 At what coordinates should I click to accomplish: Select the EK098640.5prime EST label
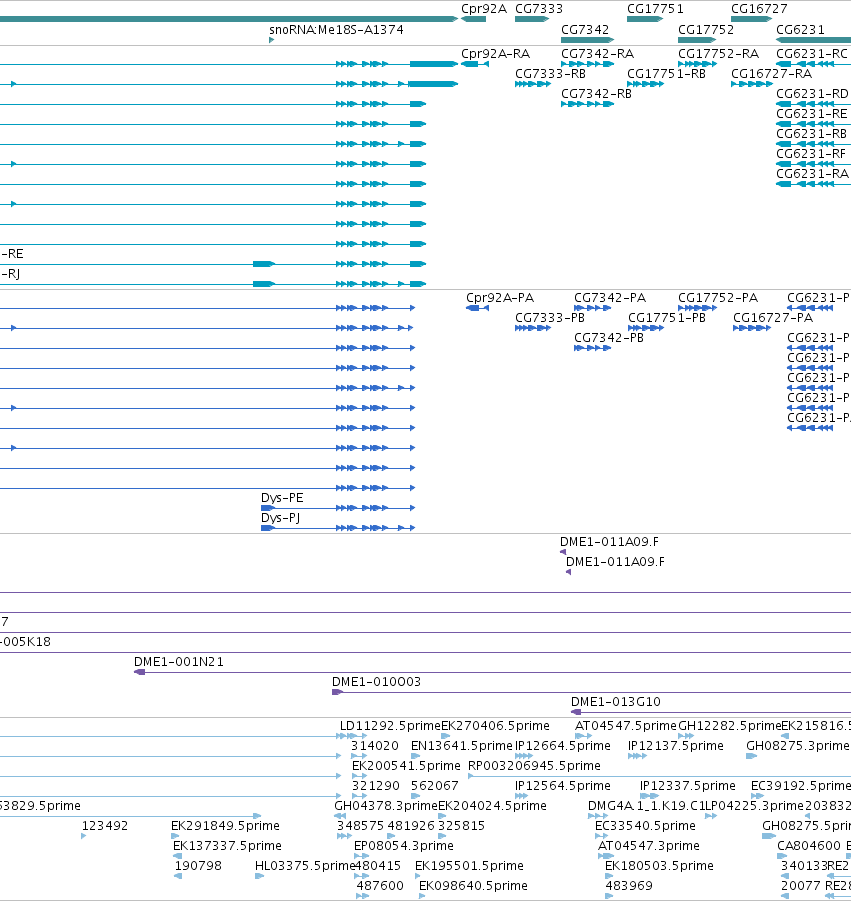[473, 885]
